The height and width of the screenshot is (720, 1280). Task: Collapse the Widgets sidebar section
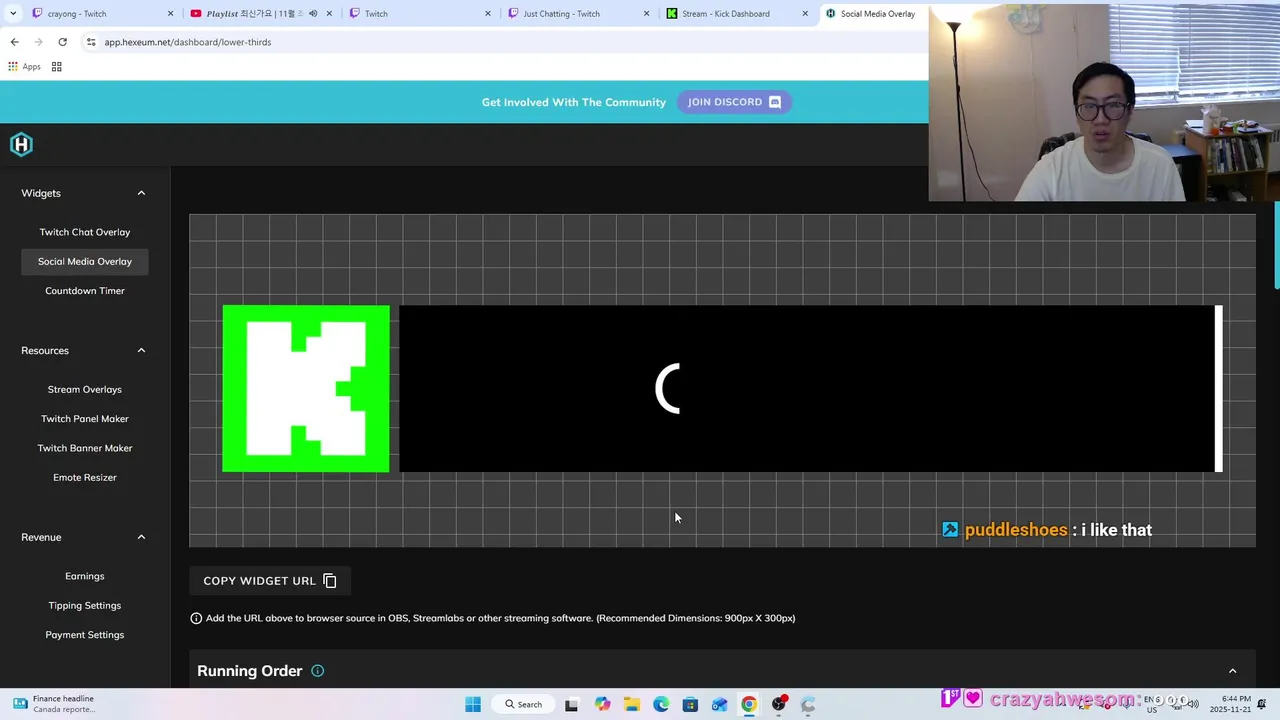pyautogui.click(x=141, y=193)
